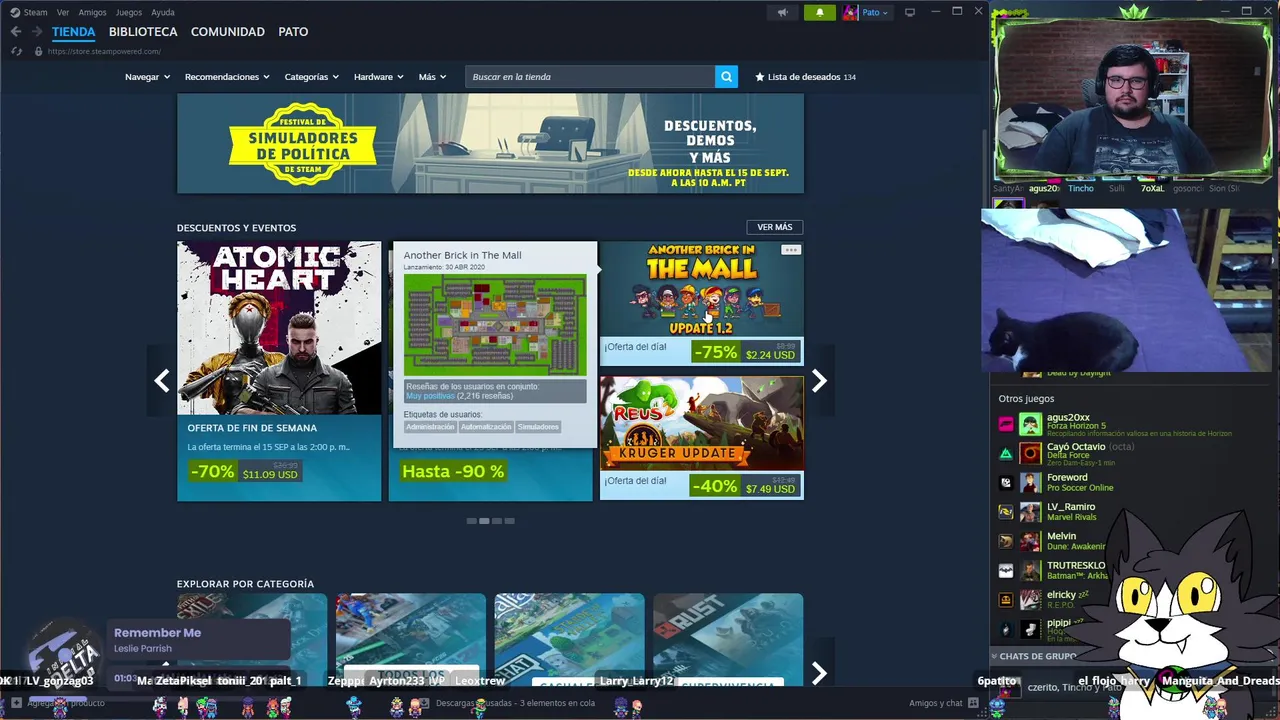Viewport: 1280px width, 720px height.
Task: Click the store search magnifier button
Action: pyautogui.click(x=726, y=76)
